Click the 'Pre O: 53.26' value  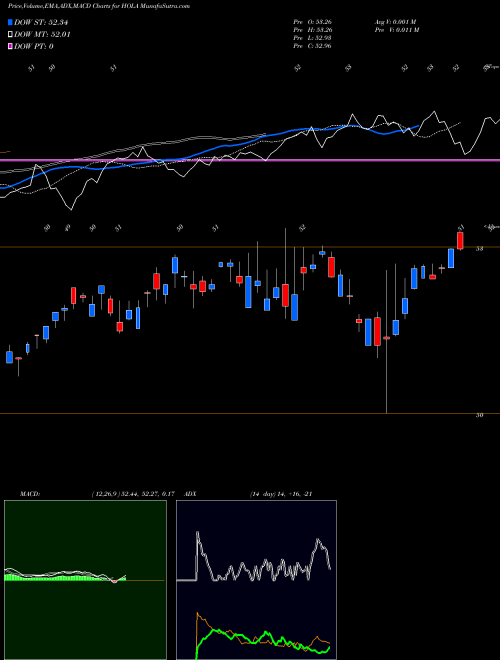click(x=313, y=22)
